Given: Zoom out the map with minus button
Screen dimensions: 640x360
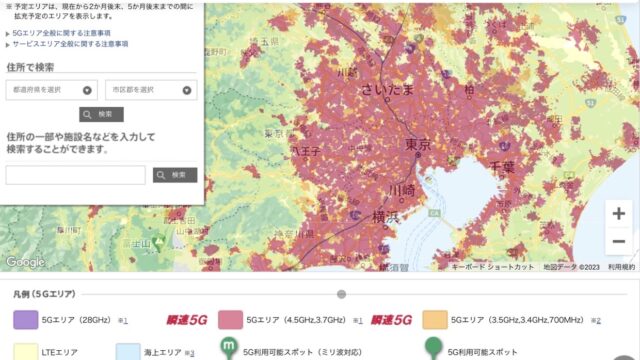Looking at the screenshot, I should tap(619, 241).
